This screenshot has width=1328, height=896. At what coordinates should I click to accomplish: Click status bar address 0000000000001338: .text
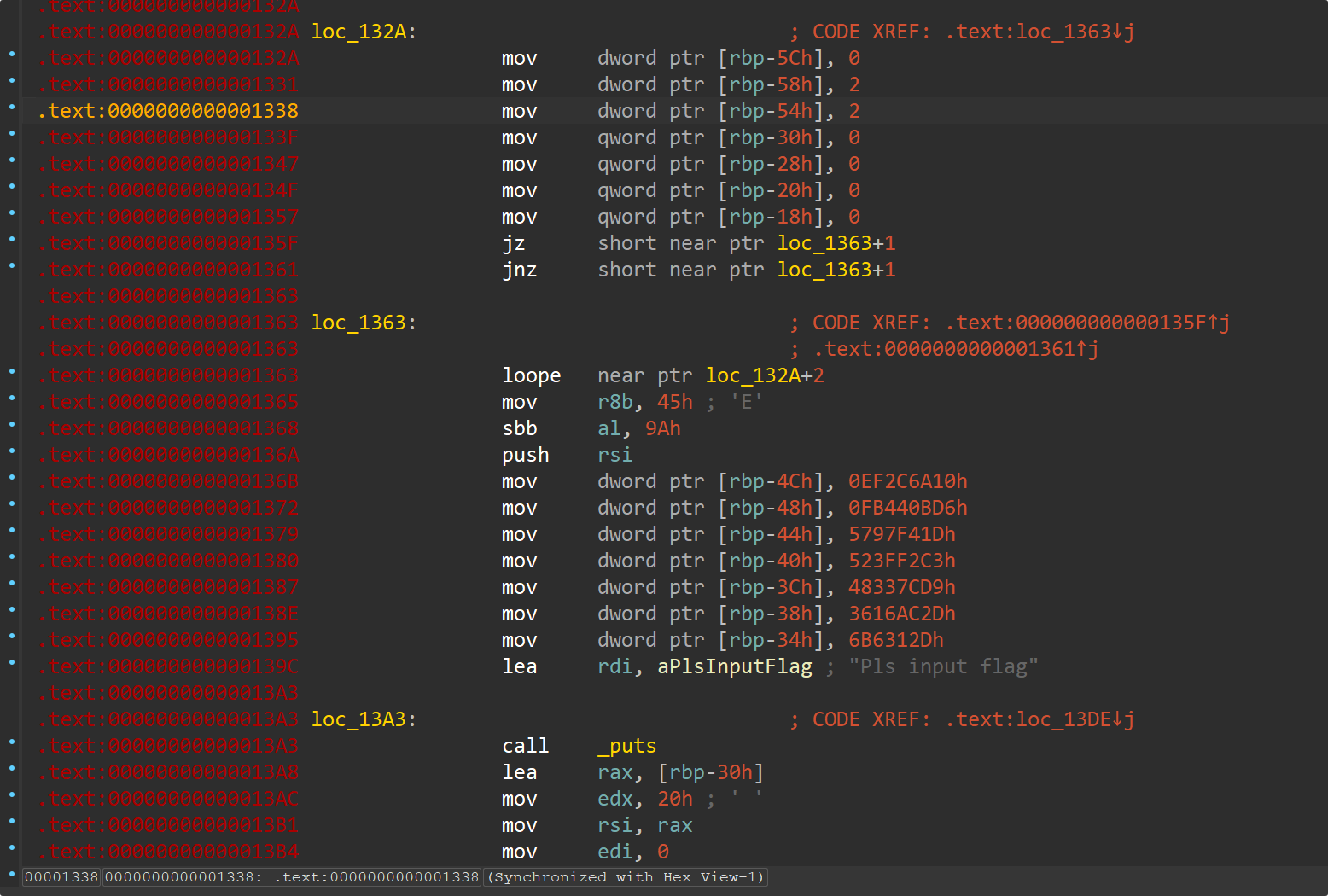pyautogui.click(x=292, y=877)
